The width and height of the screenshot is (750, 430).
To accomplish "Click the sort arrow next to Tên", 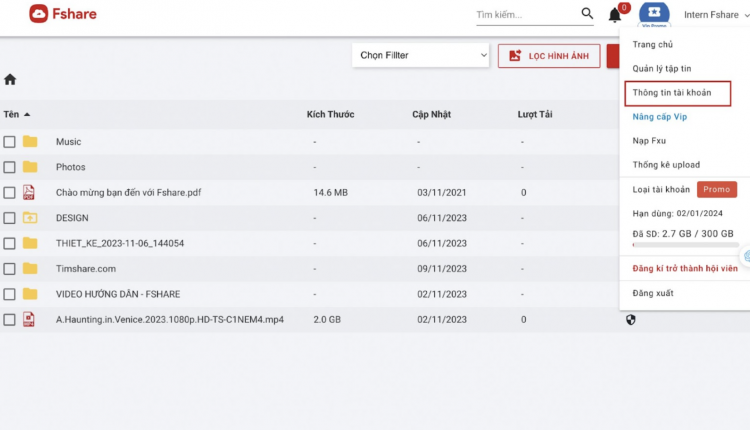I will [x=27, y=114].
